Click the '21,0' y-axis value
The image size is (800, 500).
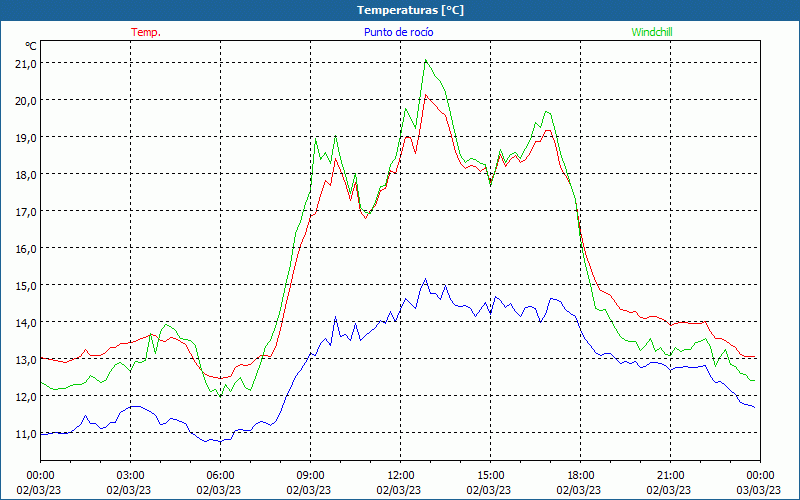click(x=26, y=63)
